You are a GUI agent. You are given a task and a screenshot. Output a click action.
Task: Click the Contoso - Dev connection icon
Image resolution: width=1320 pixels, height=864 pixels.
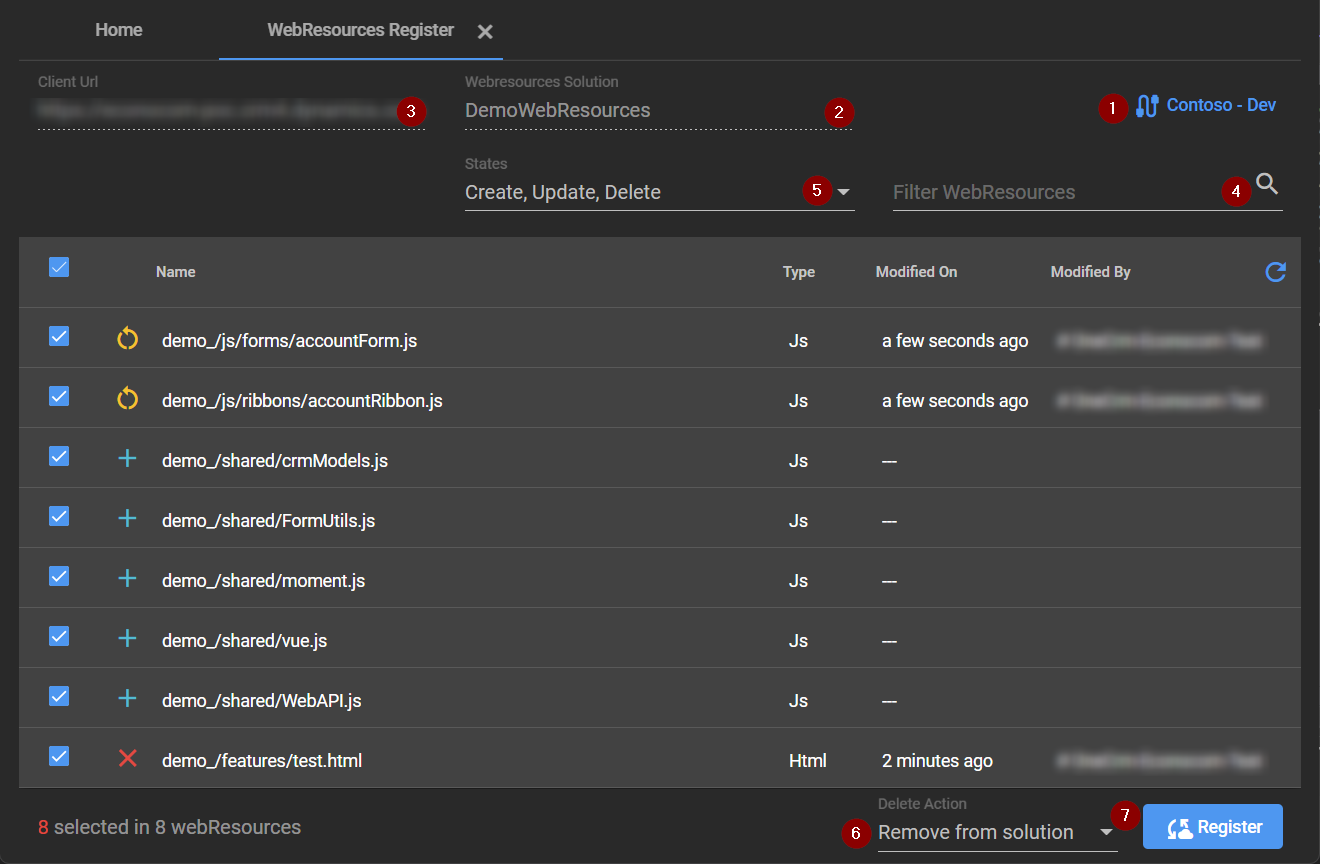[x=1147, y=106]
